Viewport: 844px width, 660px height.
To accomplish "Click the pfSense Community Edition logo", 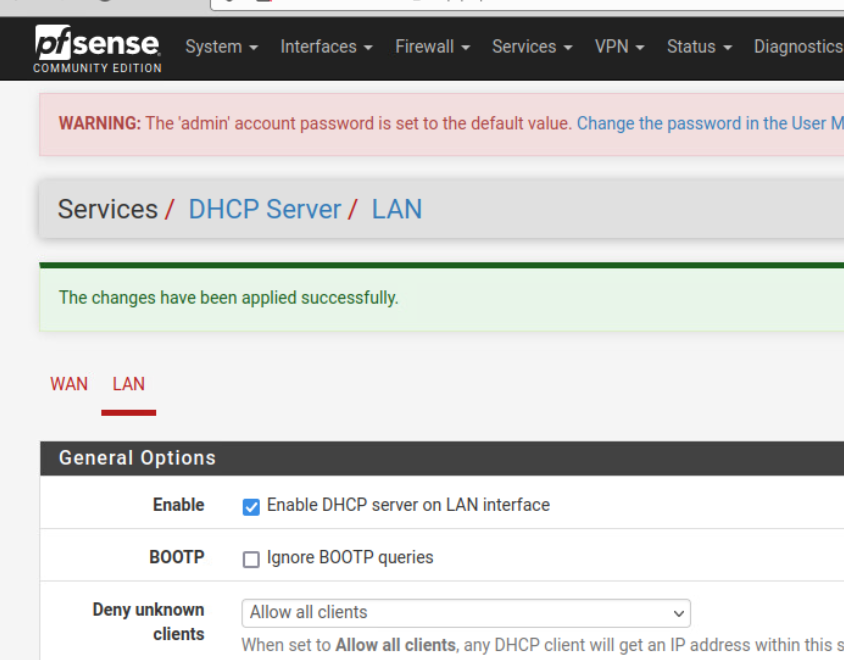I will point(97,48).
